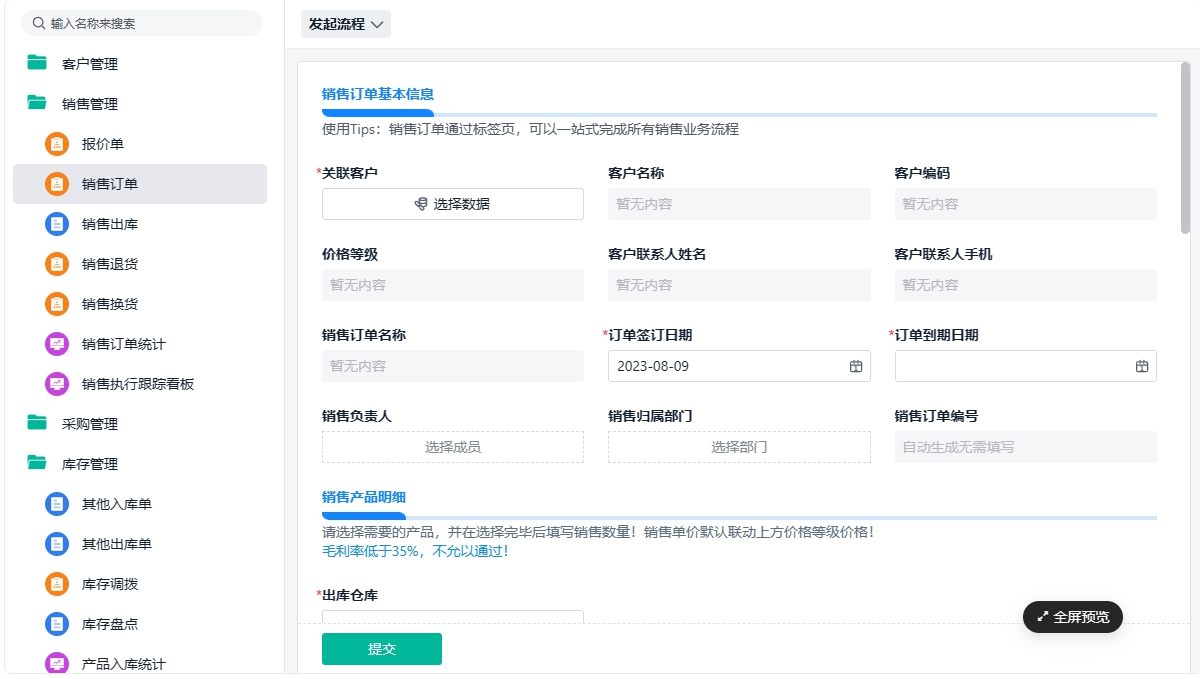1200x679 pixels.
Task: Collapse the 库存管理 tree group
Action: [140, 464]
